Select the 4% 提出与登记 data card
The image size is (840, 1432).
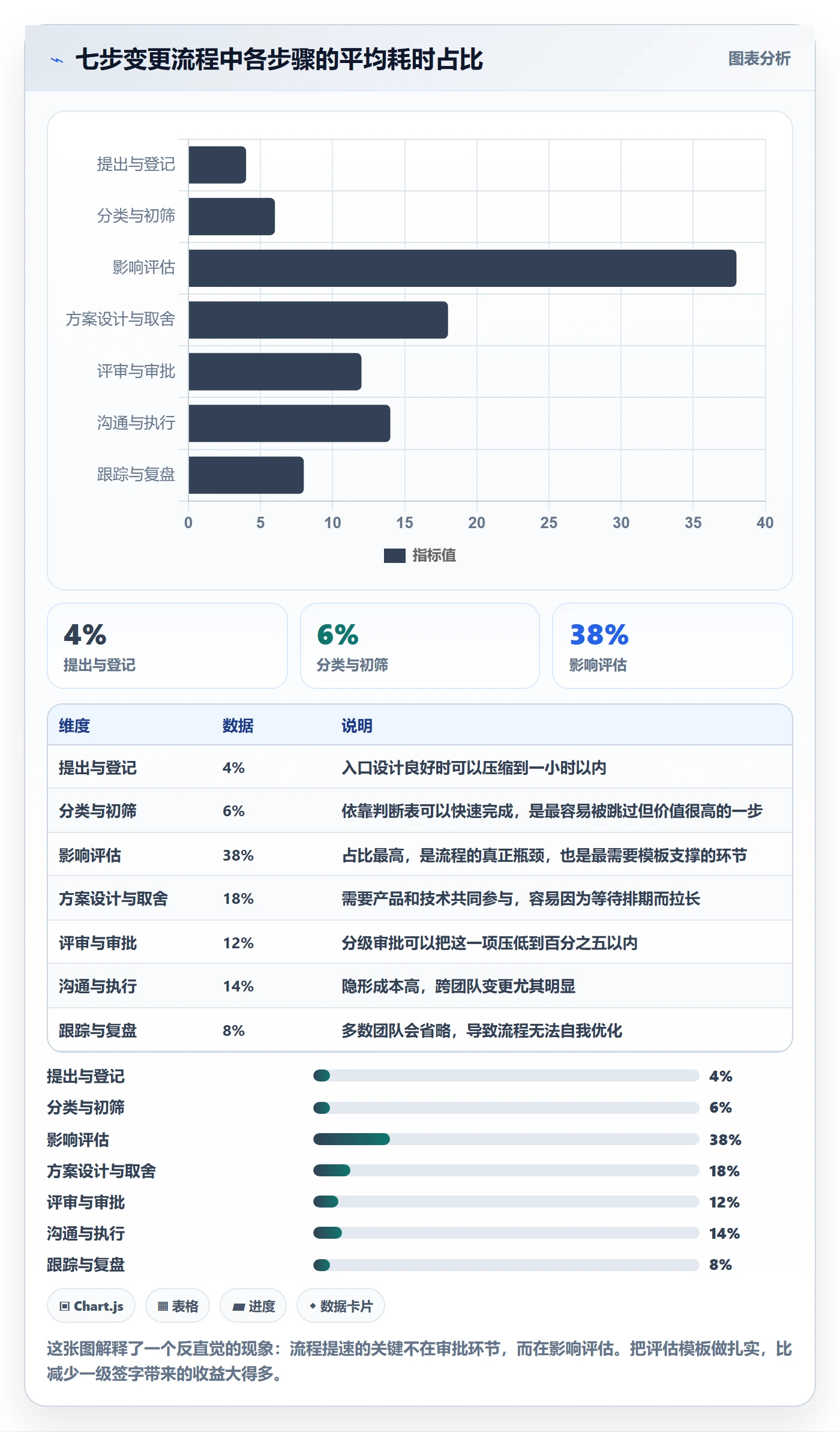coord(167,646)
